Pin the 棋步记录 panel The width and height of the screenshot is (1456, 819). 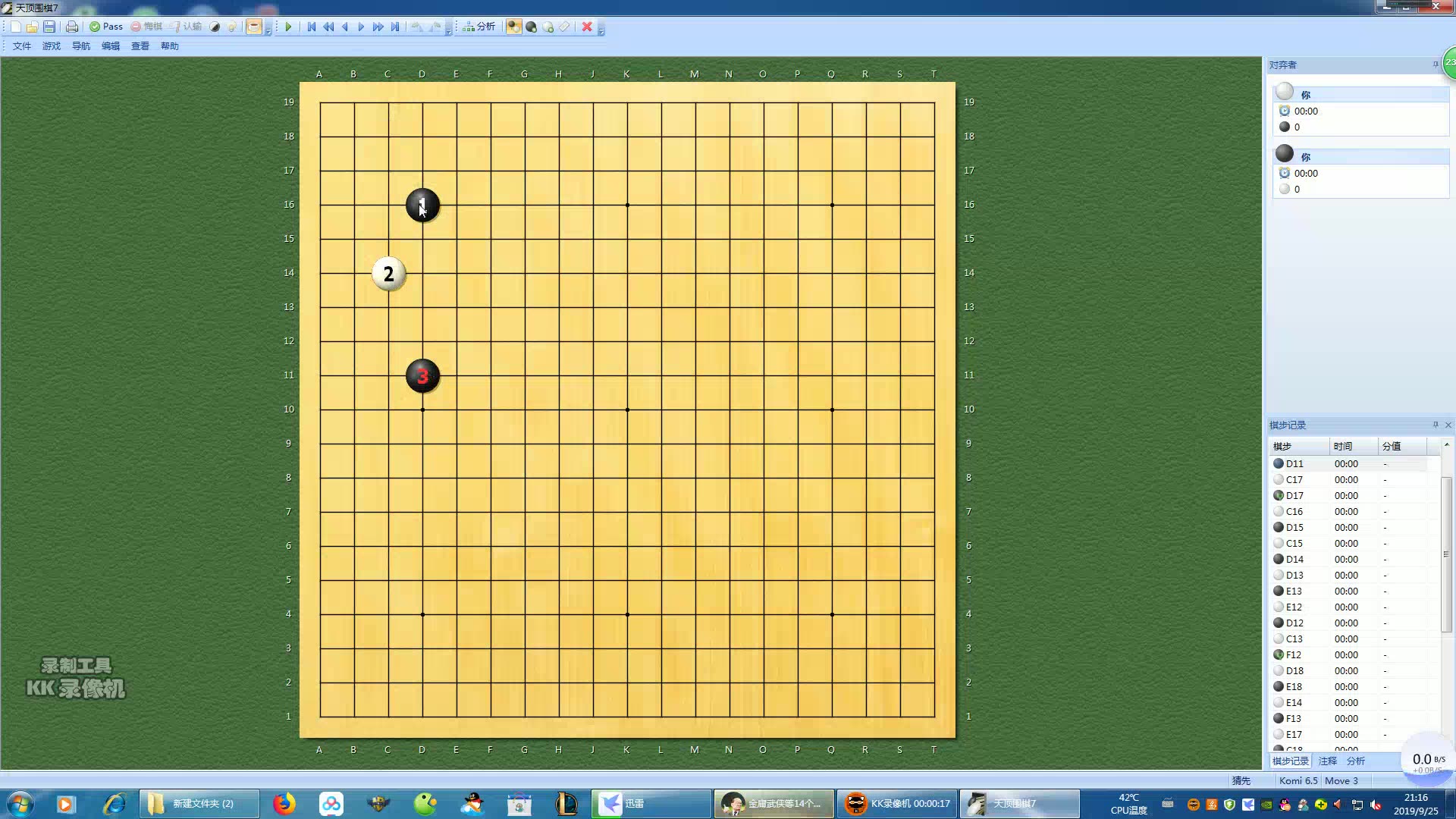pyautogui.click(x=1436, y=425)
